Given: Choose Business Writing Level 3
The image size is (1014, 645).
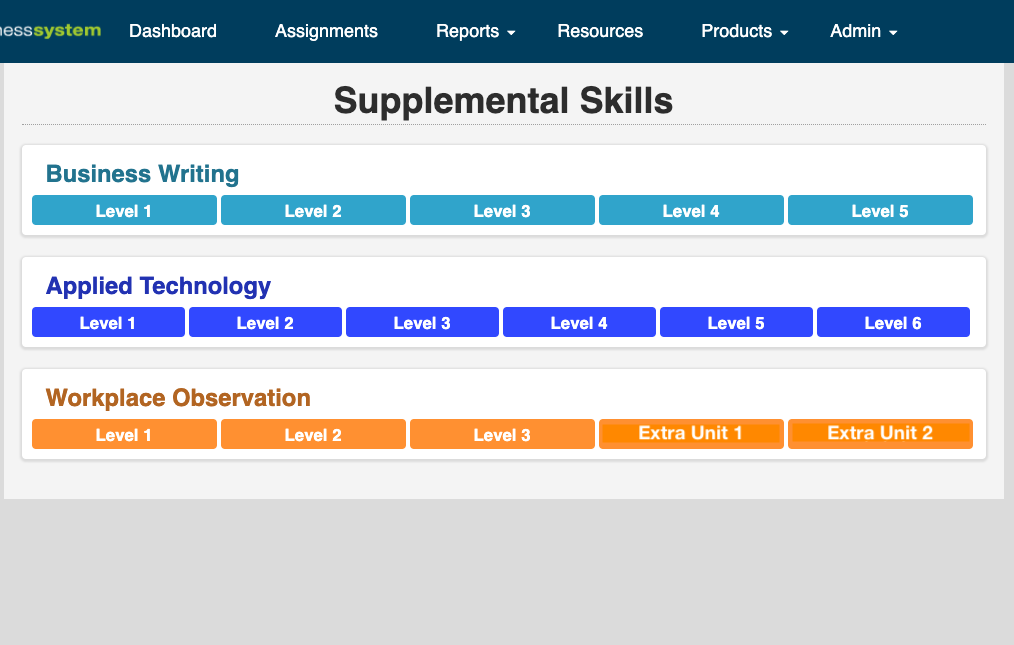Looking at the screenshot, I should coord(502,210).
